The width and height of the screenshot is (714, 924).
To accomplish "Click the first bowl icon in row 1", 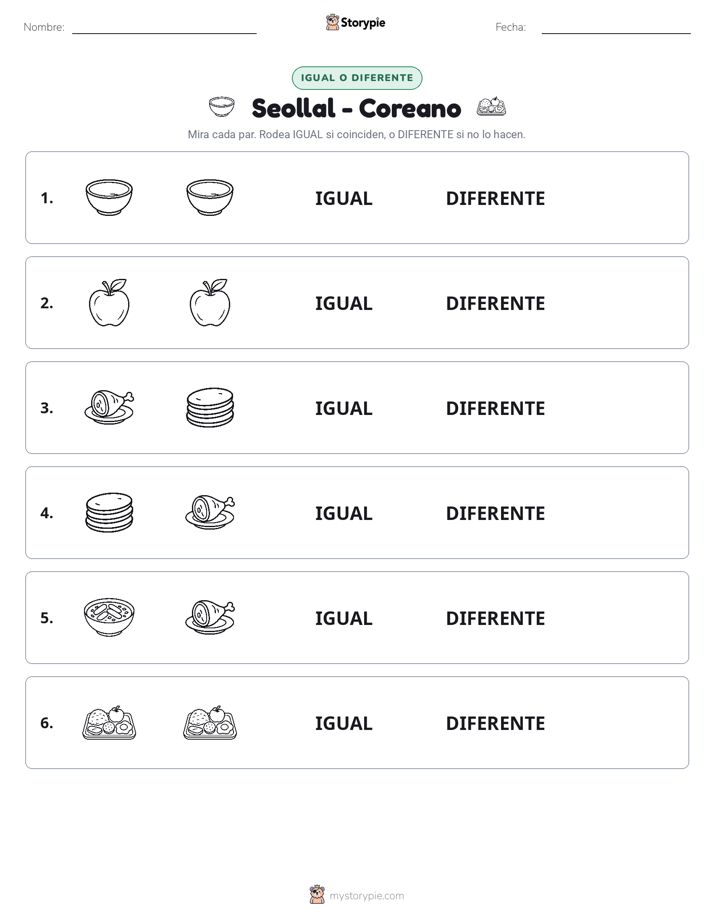I will pos(109,197).
